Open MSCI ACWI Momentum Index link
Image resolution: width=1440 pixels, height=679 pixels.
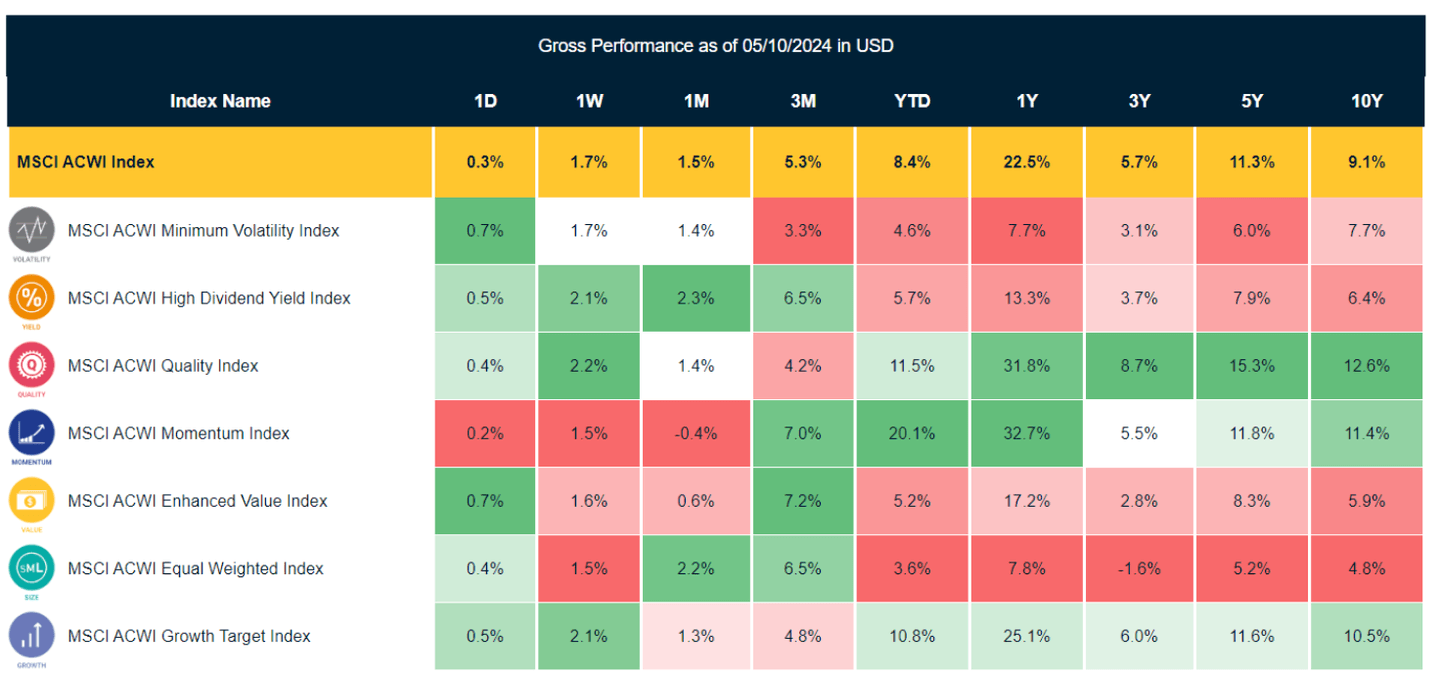point(178,433)
